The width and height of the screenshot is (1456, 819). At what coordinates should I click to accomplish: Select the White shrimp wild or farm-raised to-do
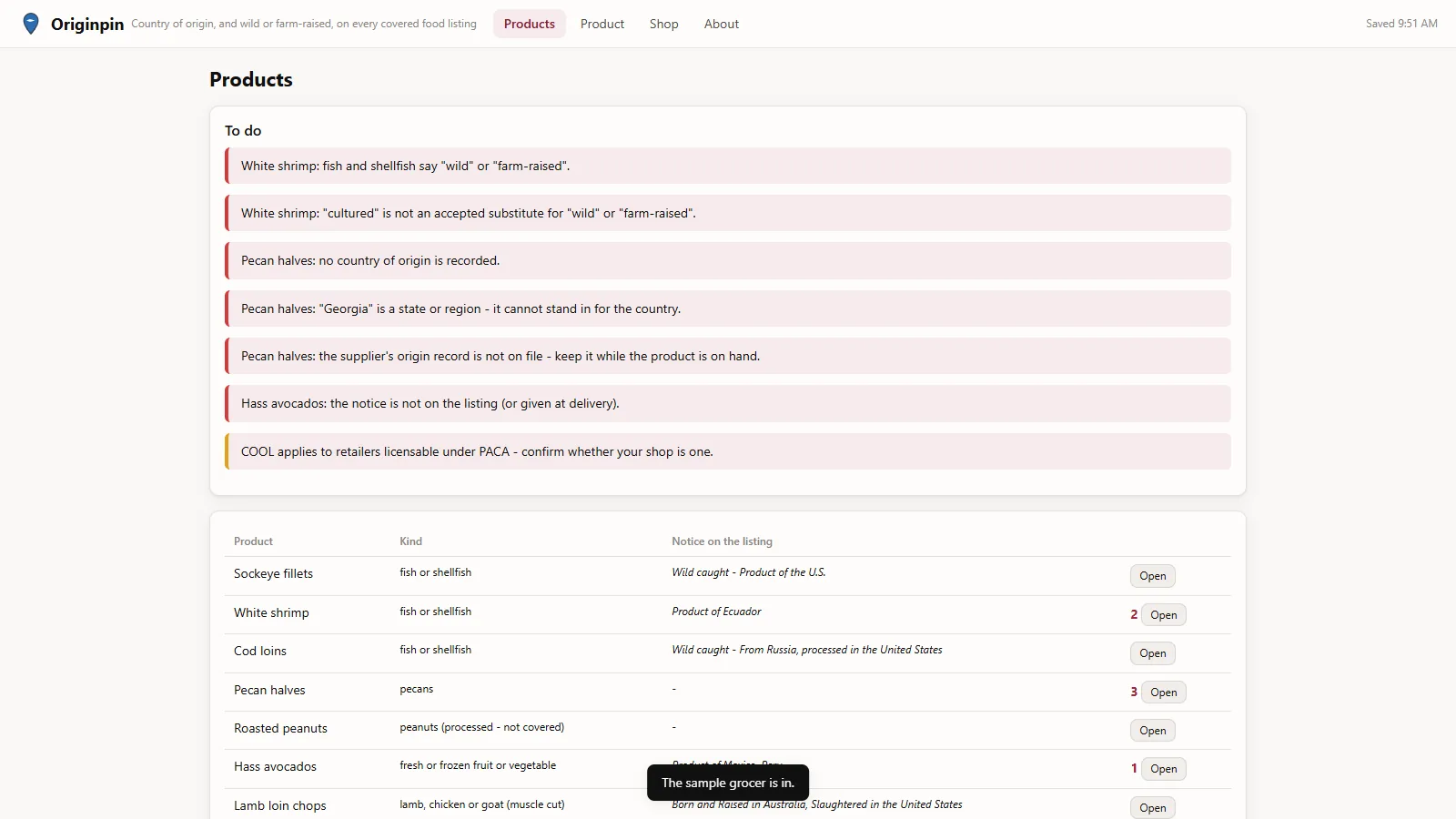[x=728, y=166]
